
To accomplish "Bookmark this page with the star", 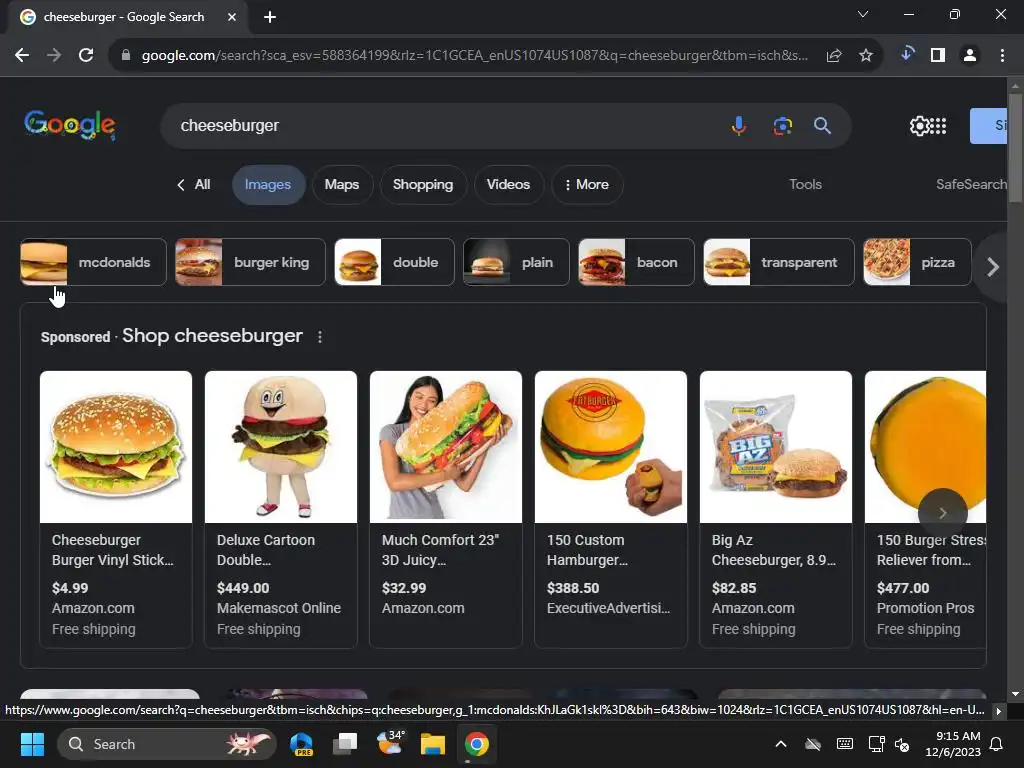I will 866,56.
